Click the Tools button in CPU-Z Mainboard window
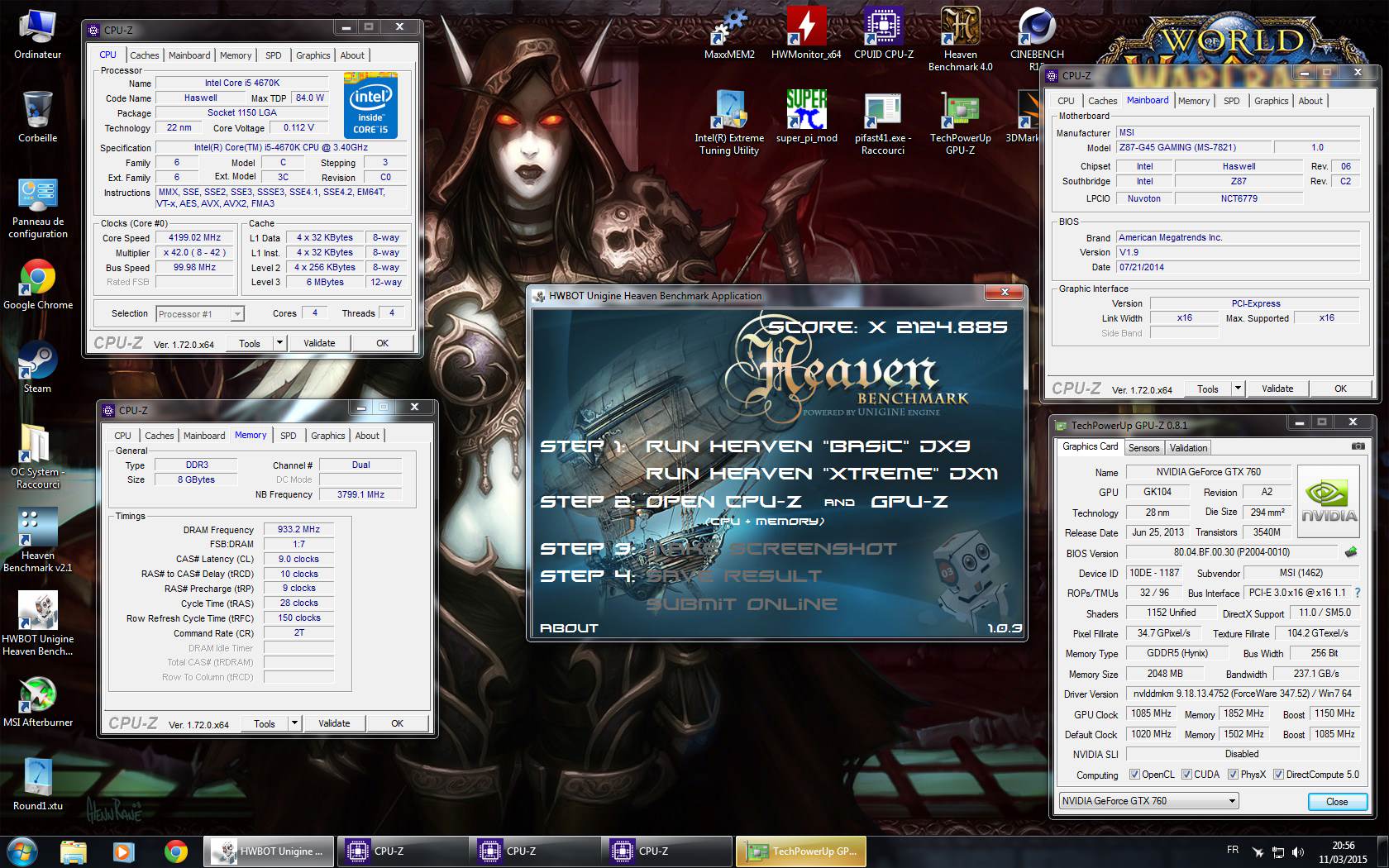 point(1208,389)
